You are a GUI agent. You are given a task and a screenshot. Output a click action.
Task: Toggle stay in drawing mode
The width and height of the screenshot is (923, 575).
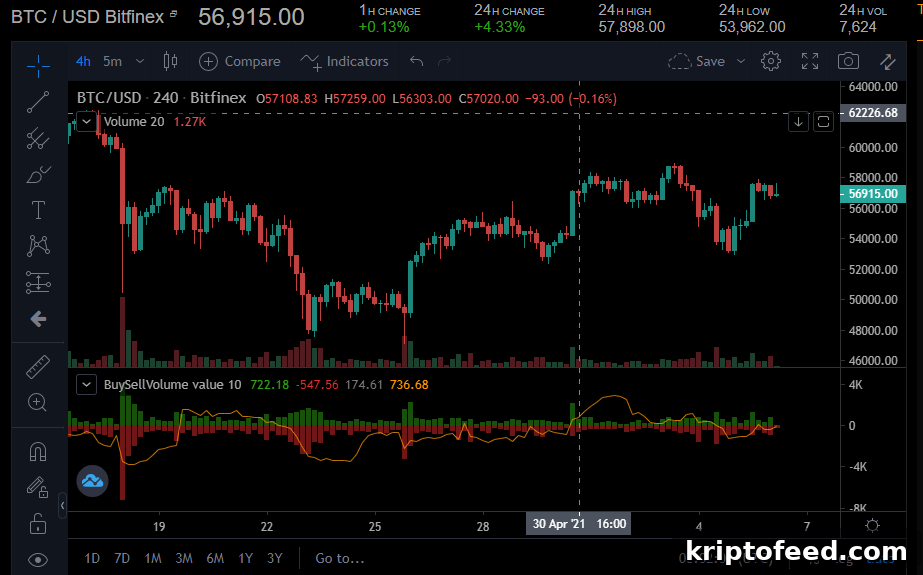tap(38, 487)
